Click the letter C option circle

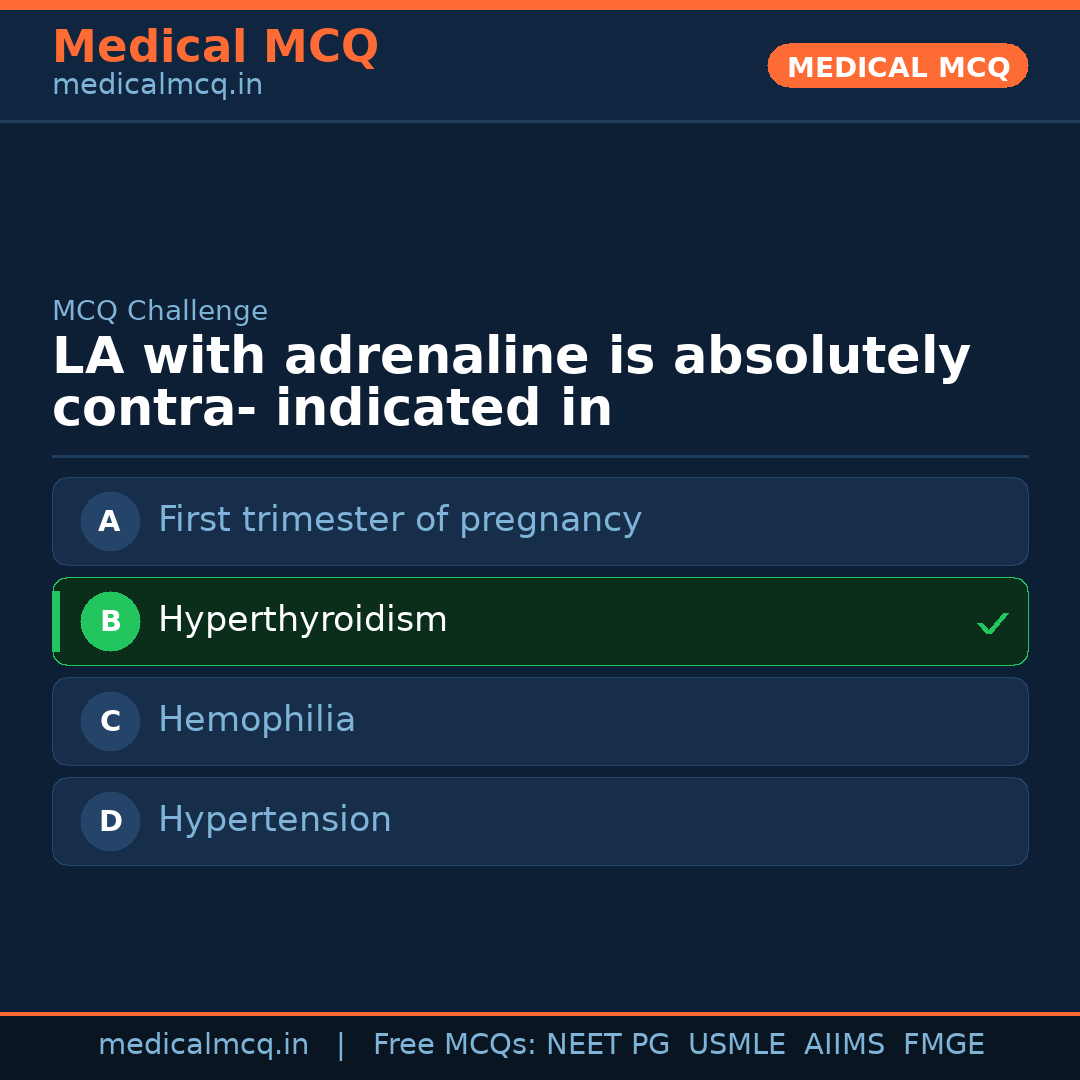click(x=110, y=721)
